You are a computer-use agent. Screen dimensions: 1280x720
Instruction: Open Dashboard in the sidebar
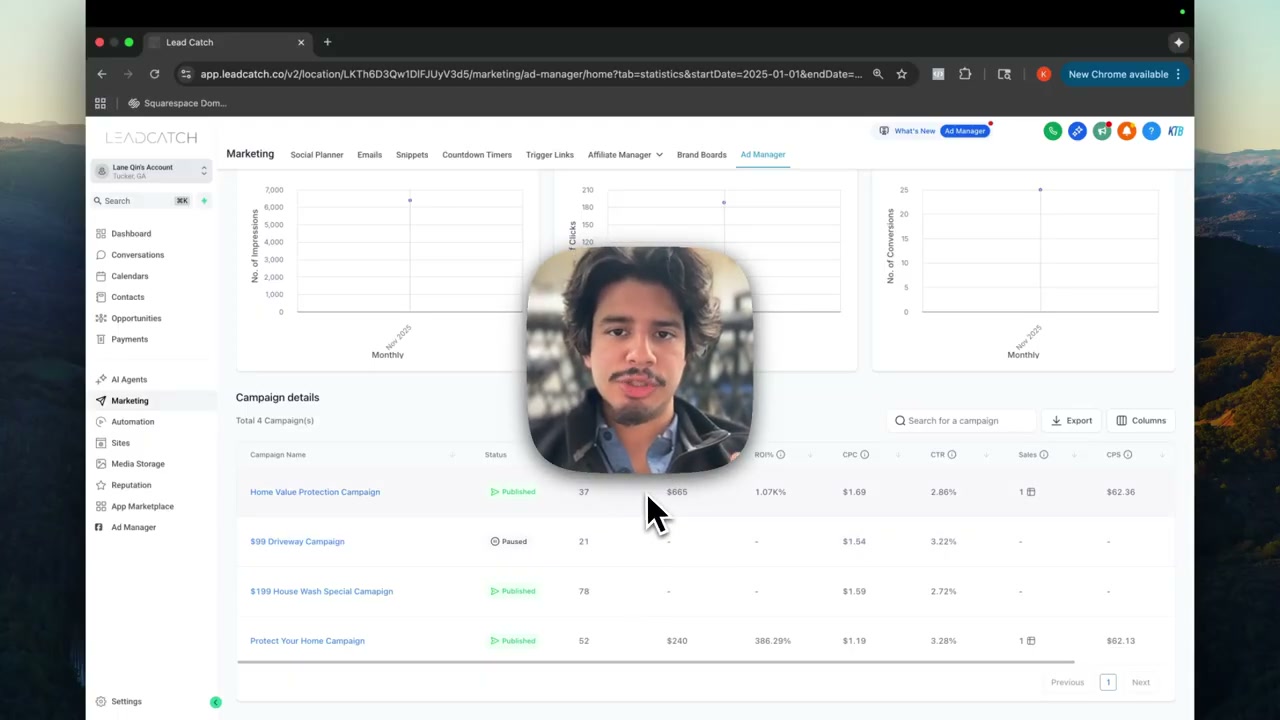(x=131, y=234)
